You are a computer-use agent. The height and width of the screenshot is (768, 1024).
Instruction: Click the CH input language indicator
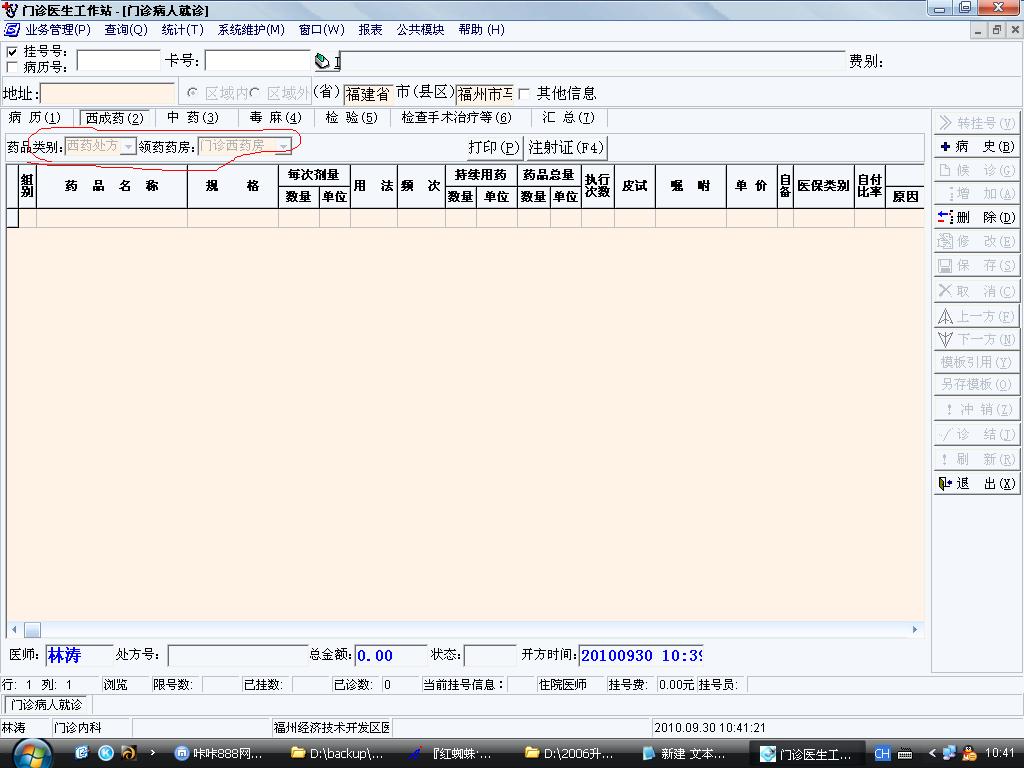[882, 754]
